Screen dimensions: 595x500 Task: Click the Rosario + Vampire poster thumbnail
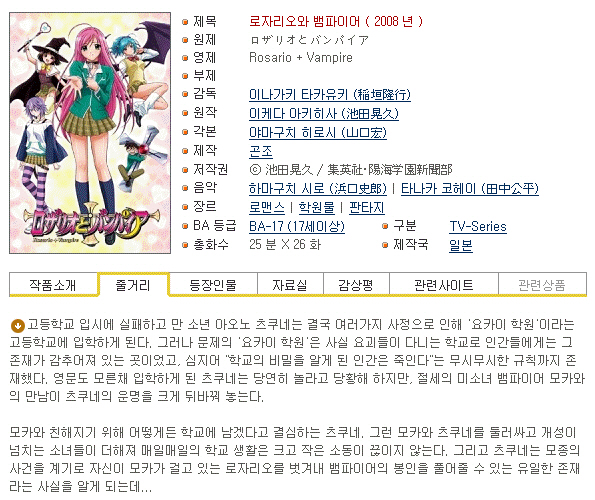pyautogui.click(x=90, y=133)
